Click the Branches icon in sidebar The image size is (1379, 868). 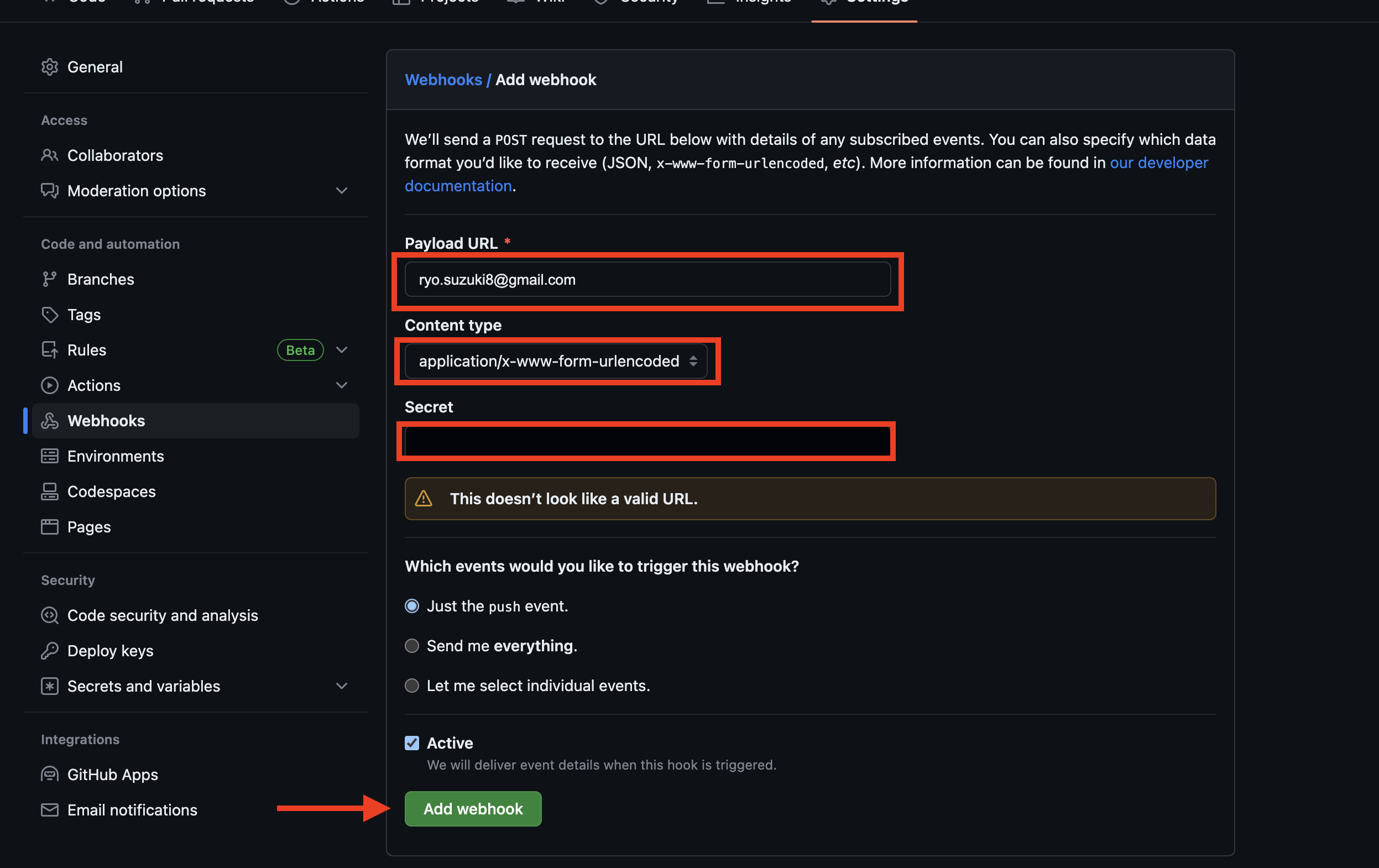[x=48, y=279]
